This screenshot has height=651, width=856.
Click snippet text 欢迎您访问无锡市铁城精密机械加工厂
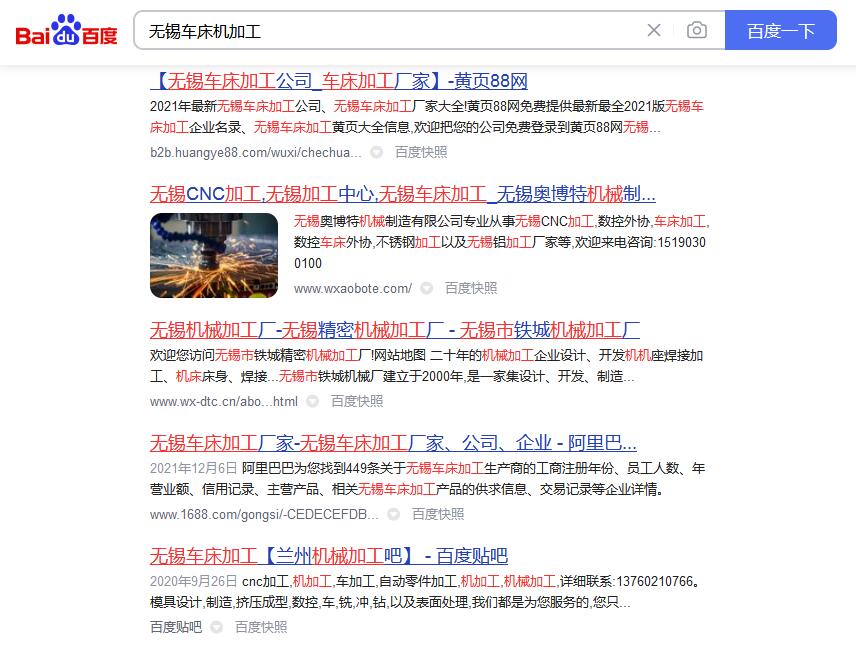coord(261,356)
